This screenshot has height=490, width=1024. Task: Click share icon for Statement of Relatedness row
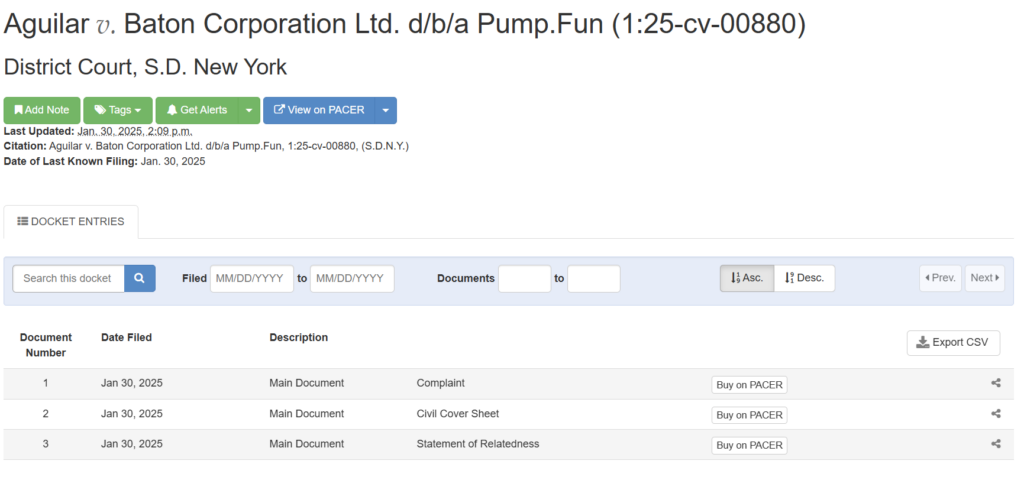pos(996,444)
